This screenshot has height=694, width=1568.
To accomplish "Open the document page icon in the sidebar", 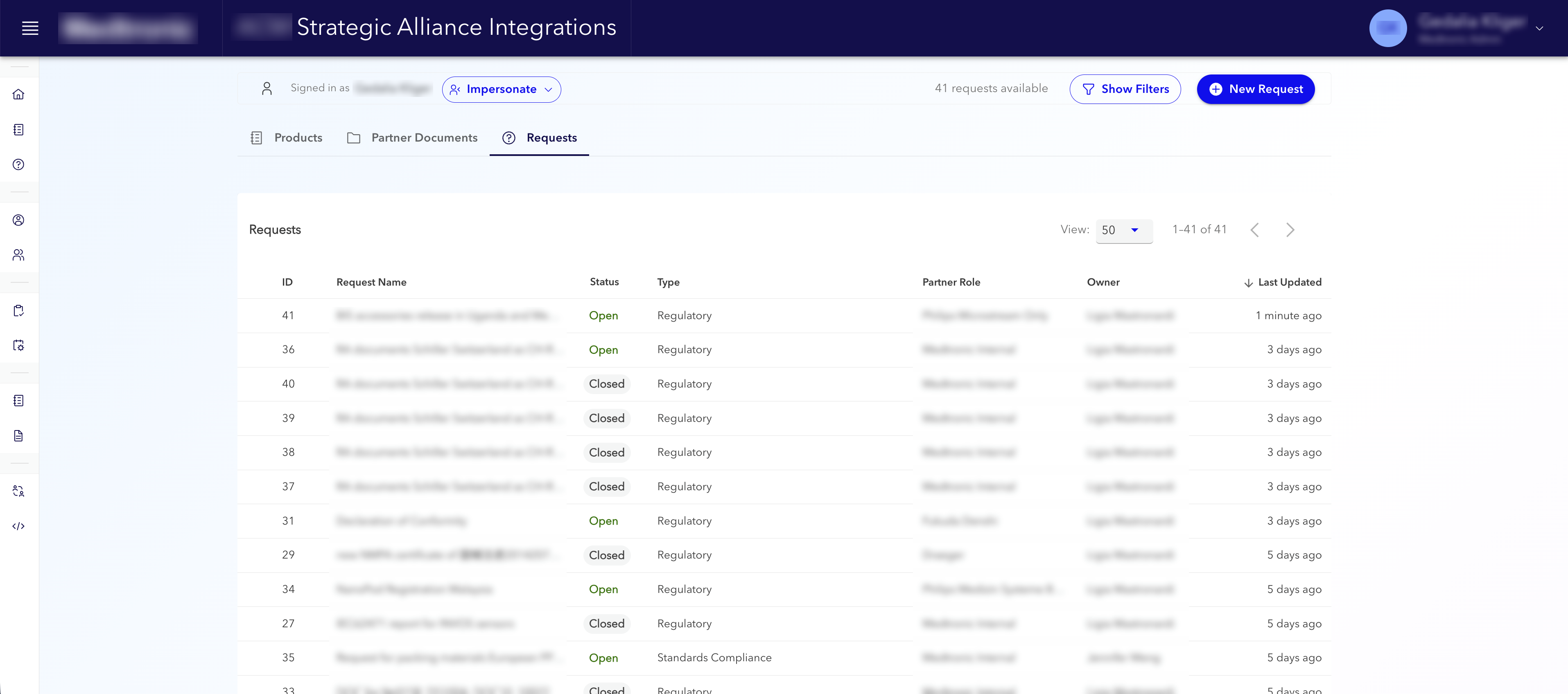I will tap(19, 435).
